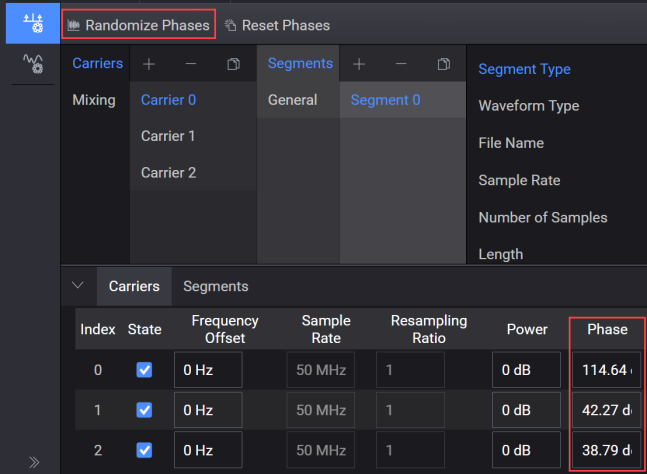Click the State column header
This screenshot has width=647, height=474.
(144, 329)
